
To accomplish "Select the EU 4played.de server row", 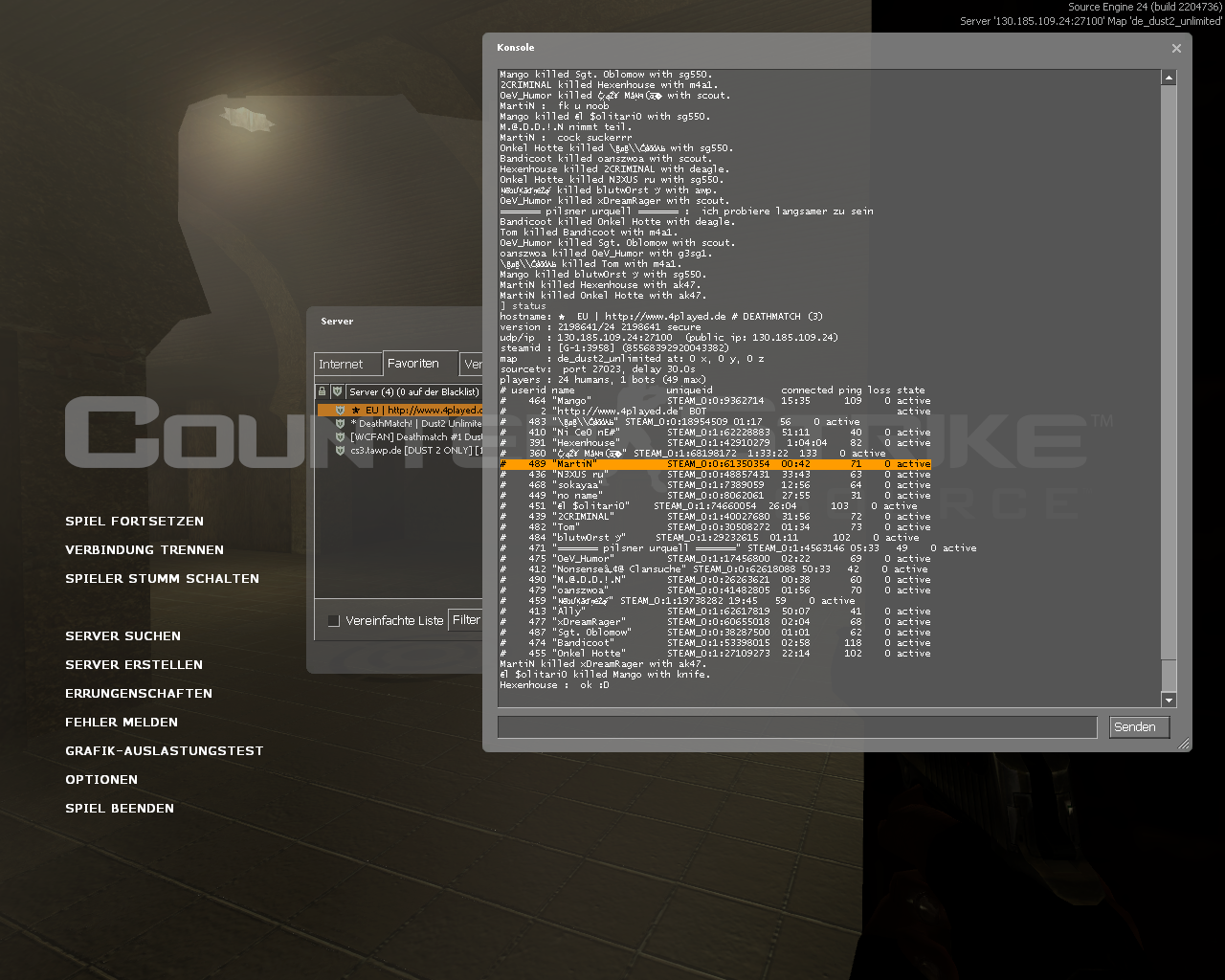I will coord(400,410).
